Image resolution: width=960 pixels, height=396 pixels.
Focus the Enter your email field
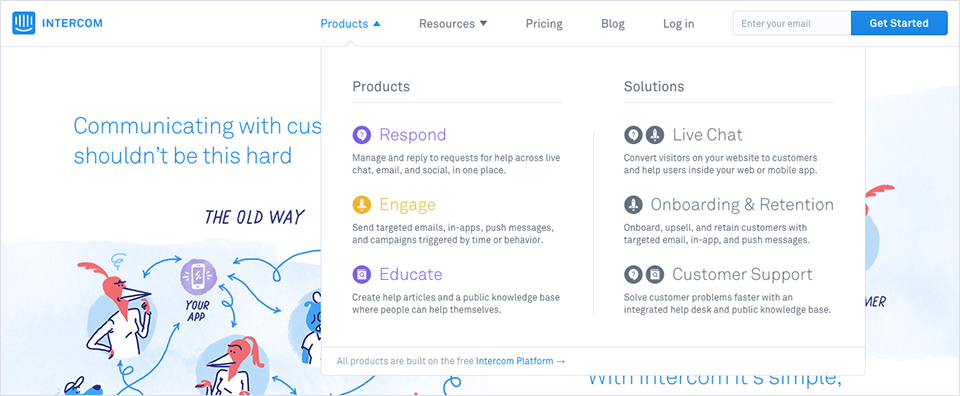pos(792,23)
